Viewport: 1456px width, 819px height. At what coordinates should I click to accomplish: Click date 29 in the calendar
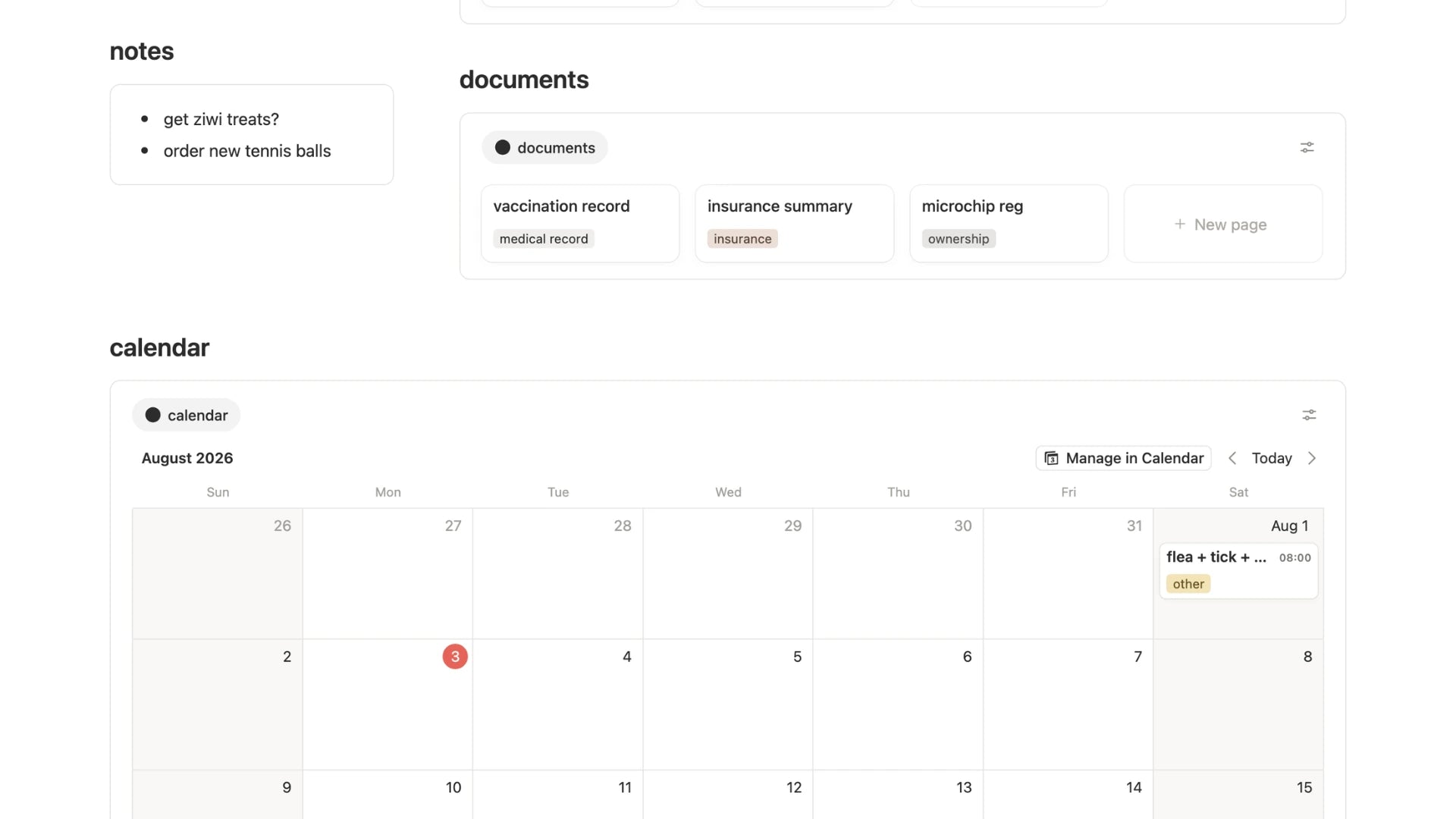click(x=792, y=526)
